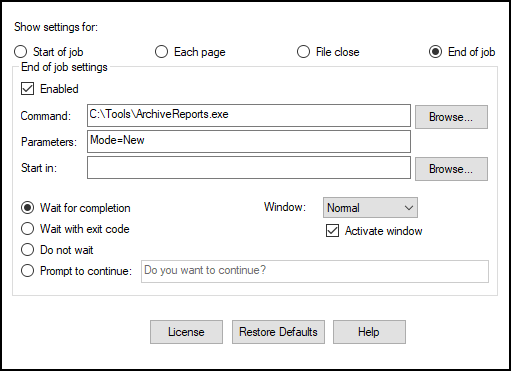Click the Do you want to continue prompt field
The image size is (511, 371).
(x=315, y=271)
